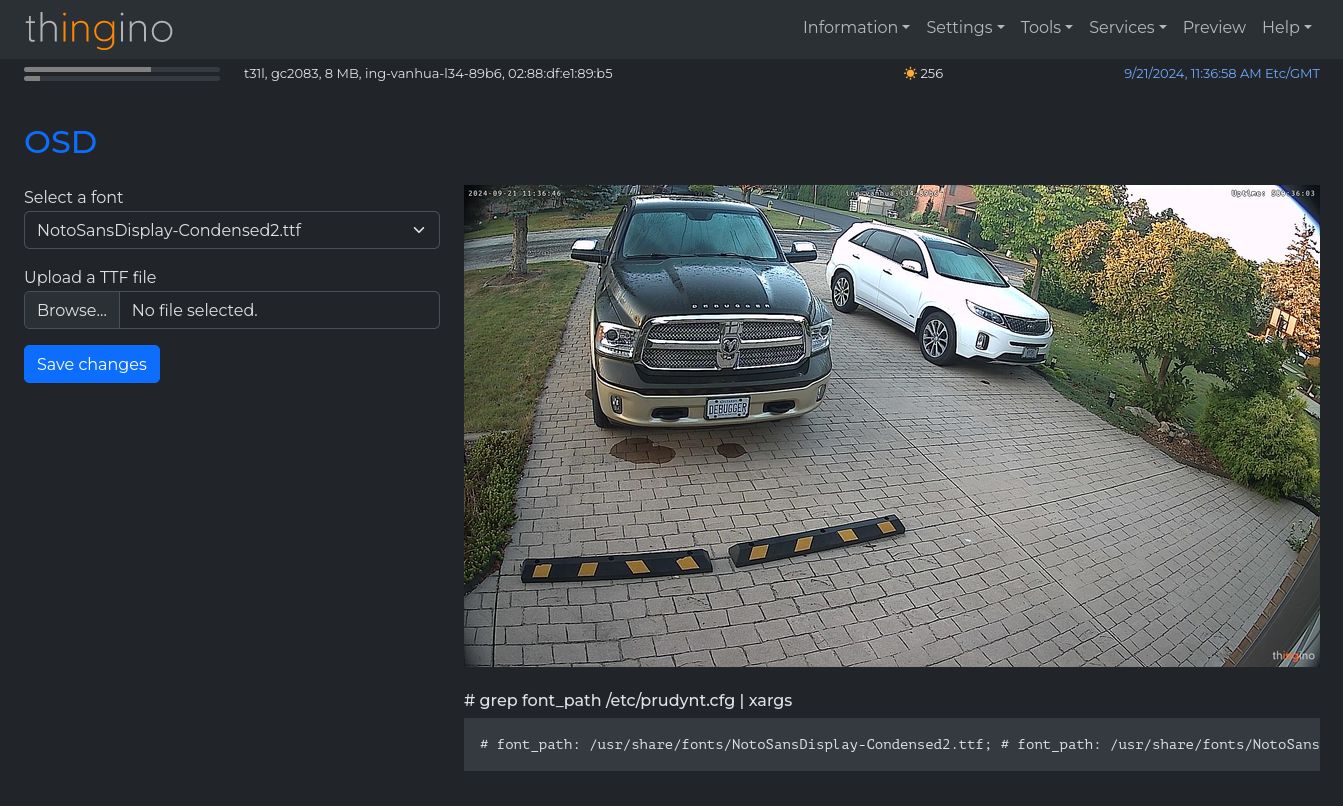Open the Settings menu
This screenshot has height=806, width=1343.
(965, 28)
